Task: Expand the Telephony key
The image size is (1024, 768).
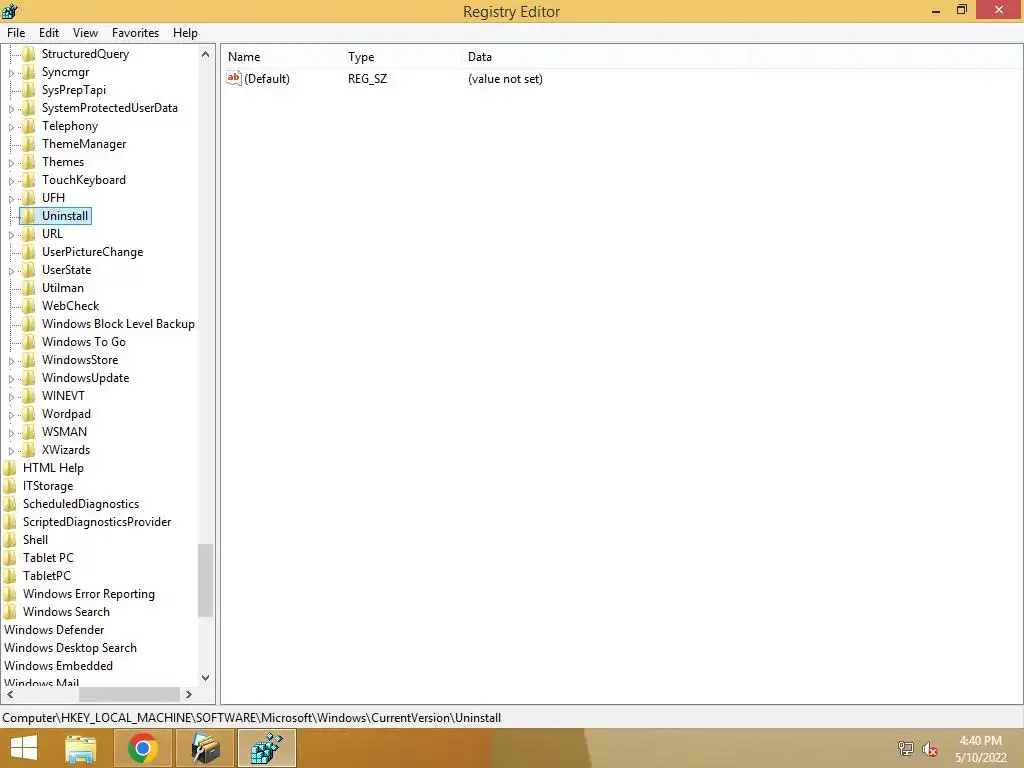Action: [x=11, y=127]
